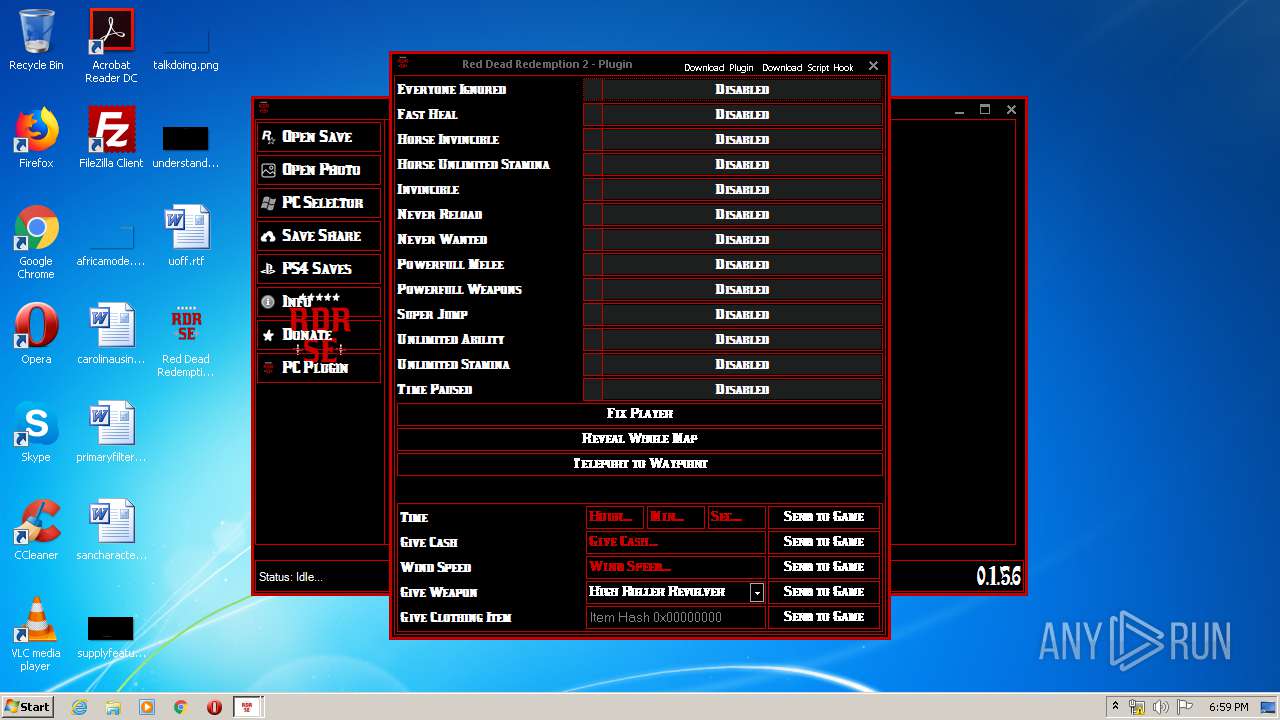Open talkdoing.png file on desktop

pos(186,46)
